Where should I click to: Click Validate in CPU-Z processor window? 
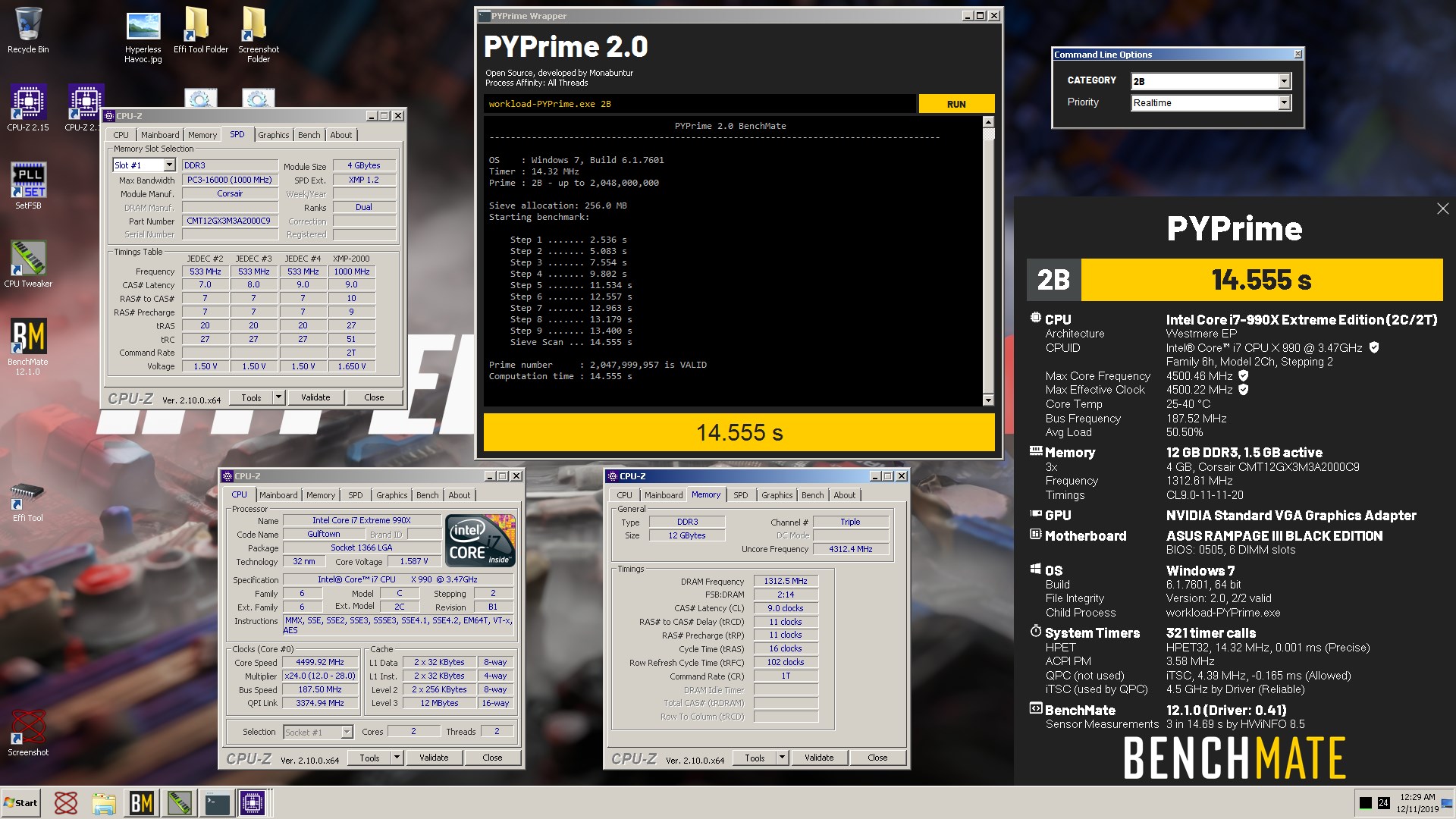pos(434,758)
